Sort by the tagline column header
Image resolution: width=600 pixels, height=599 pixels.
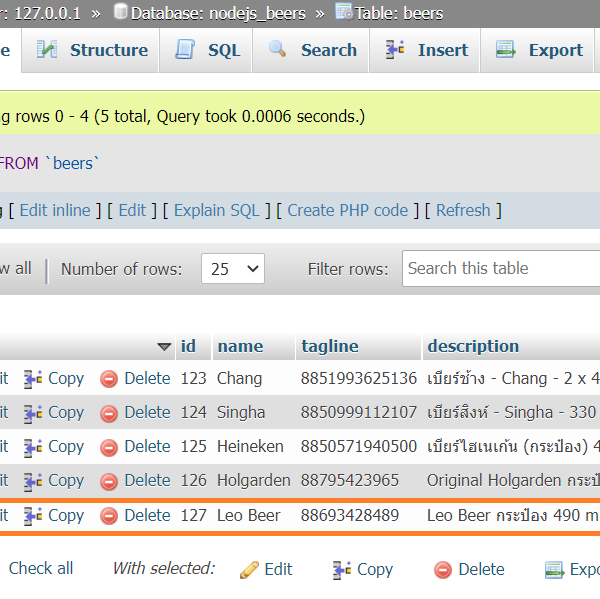(x=329, y=346)
